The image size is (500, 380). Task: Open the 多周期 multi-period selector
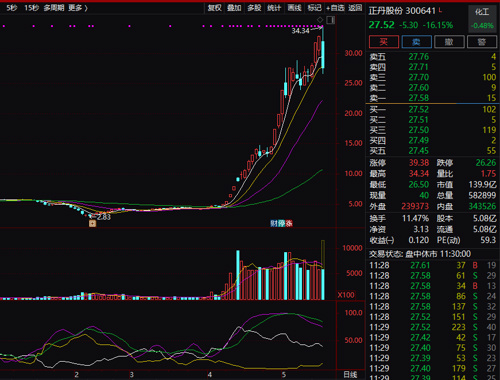tap(53, 8)
